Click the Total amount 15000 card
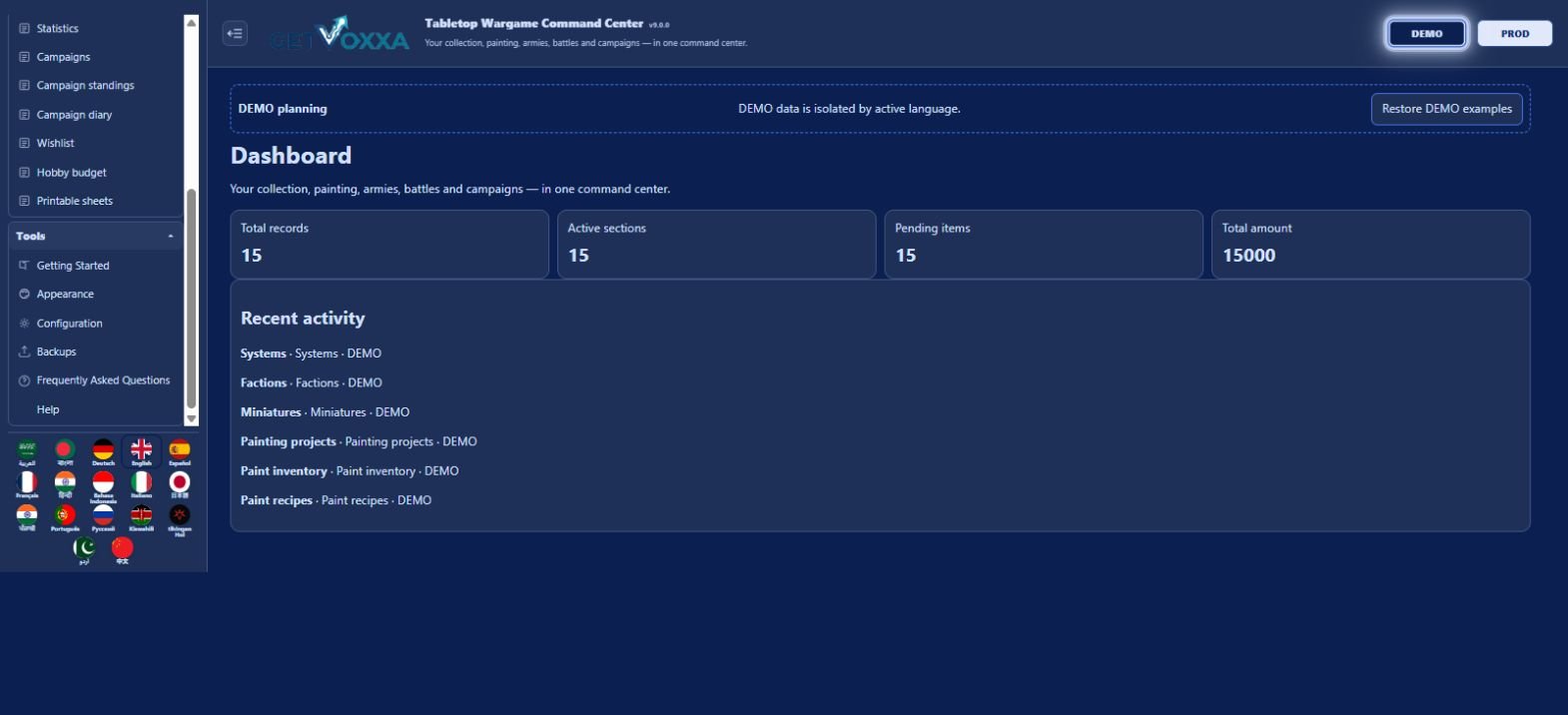Image resolution: width=1568 pixels, height=715 pixels. pos(1370,244)
